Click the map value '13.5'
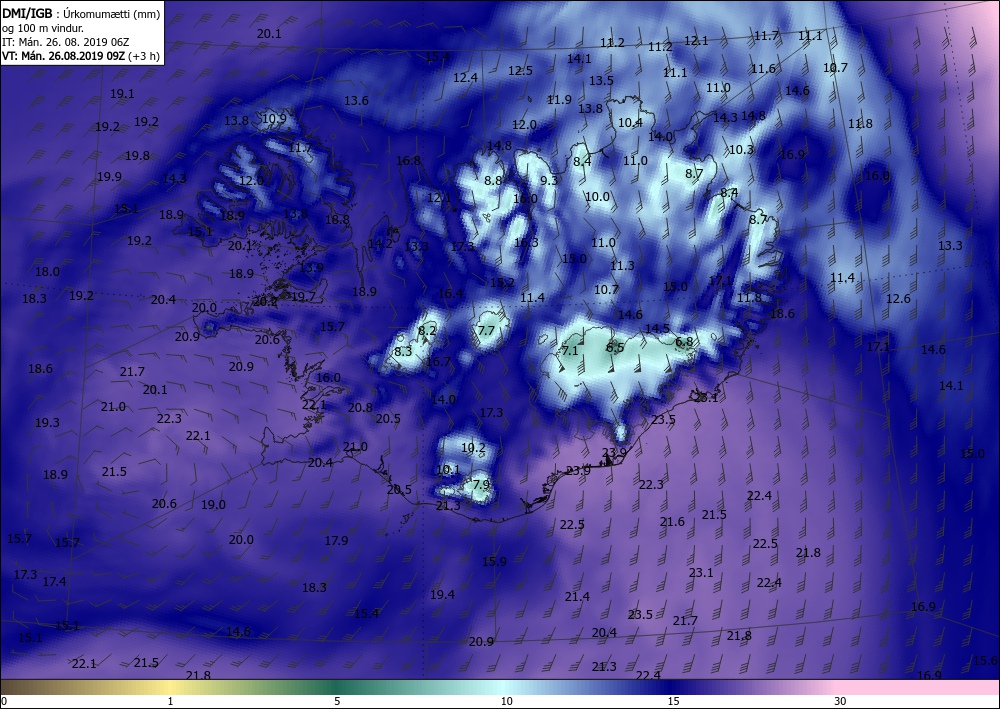 [601, 81]
